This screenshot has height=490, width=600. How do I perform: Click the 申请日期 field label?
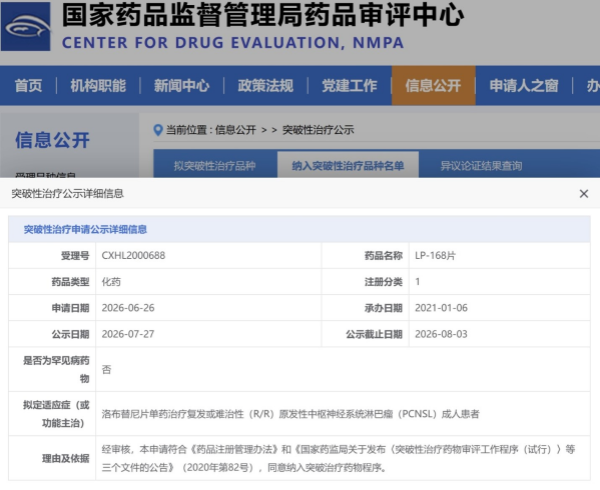coord(70,308)
